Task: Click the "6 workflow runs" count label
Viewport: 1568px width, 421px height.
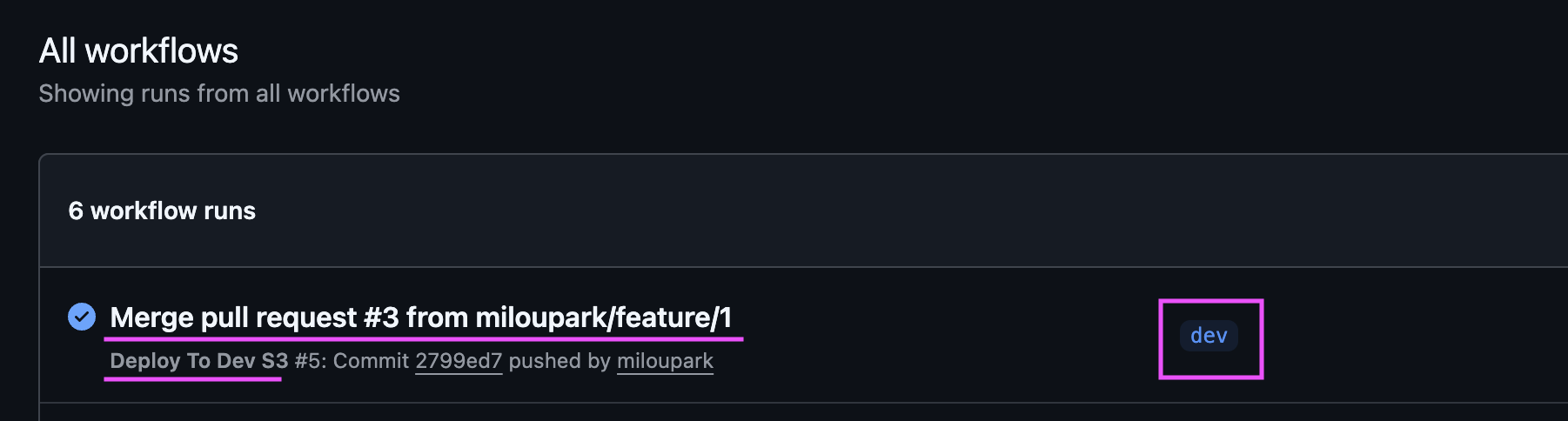Action: [162, 210]
